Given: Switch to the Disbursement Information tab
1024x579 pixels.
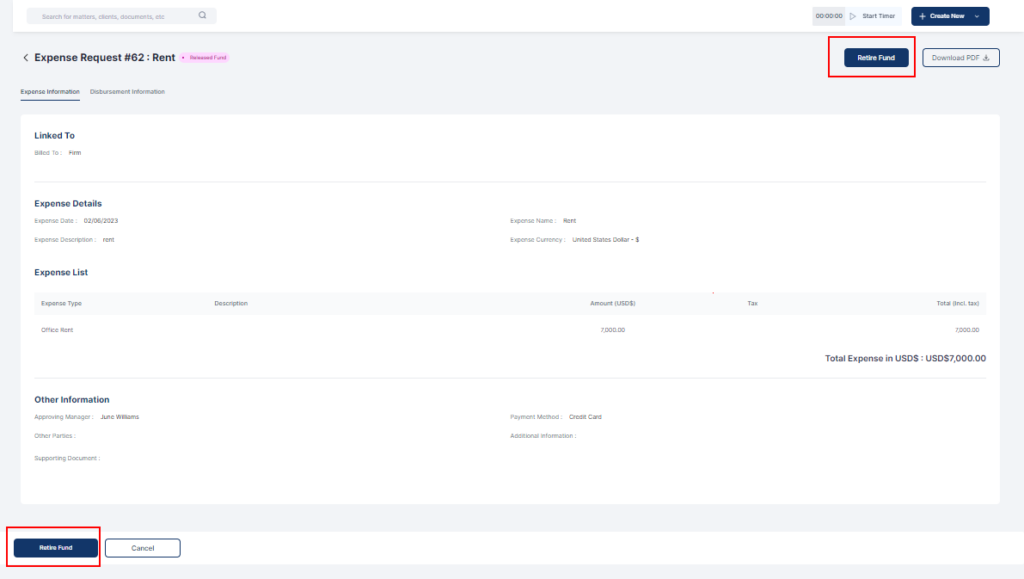Looking at the screenshot, I should tap(127, 92).
